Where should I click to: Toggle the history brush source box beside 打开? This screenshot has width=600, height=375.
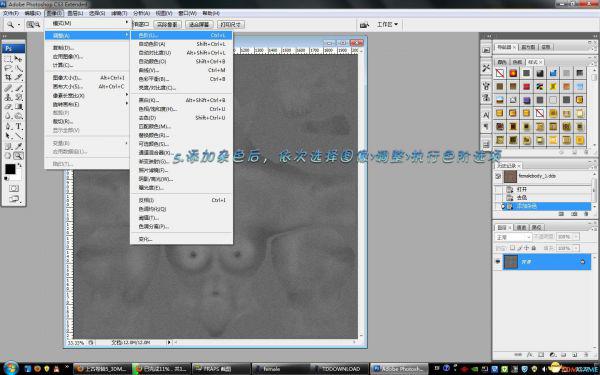pos(498,189)
